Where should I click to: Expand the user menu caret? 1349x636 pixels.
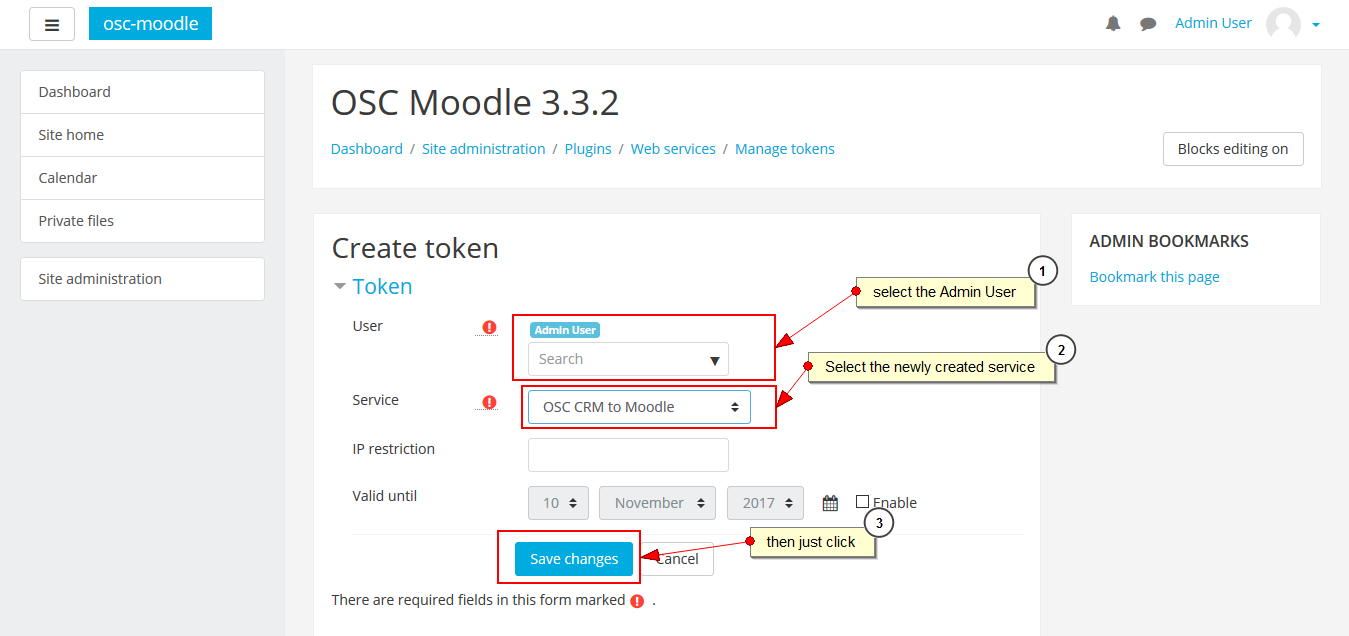pos(1316,25)
